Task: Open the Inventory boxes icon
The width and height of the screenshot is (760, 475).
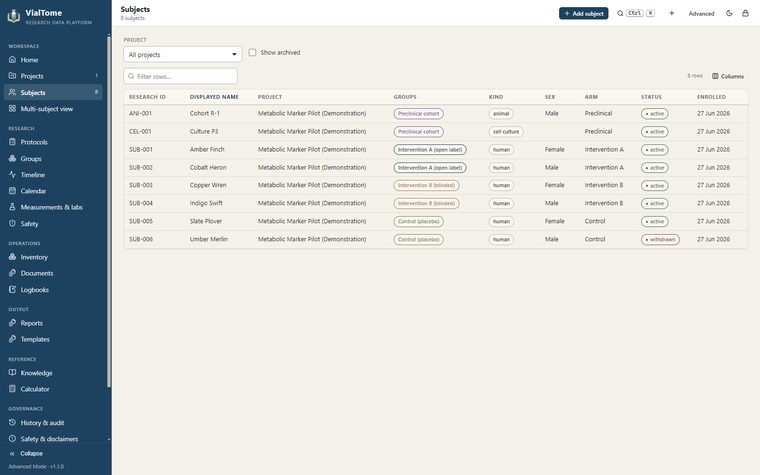Action: pyautogui.click(x=13, y=257)
